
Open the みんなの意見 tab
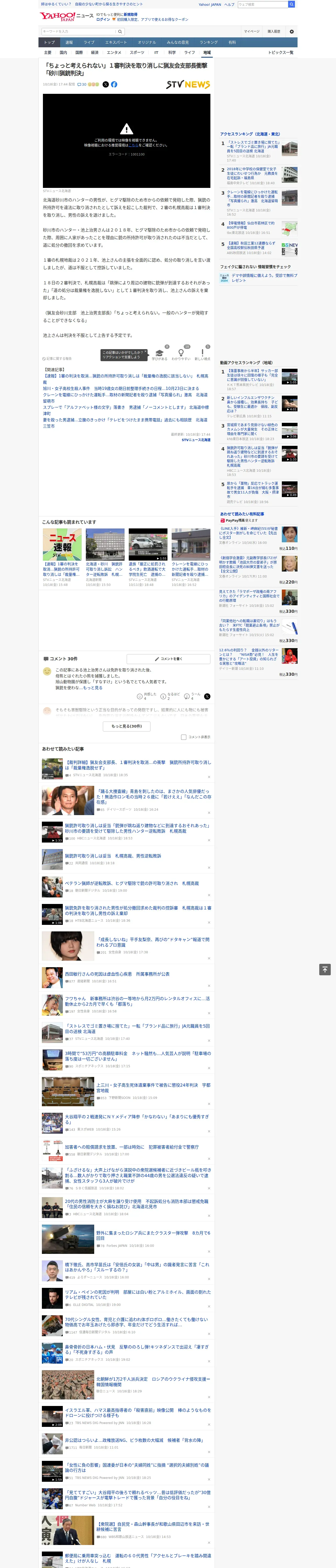(177, 43)
